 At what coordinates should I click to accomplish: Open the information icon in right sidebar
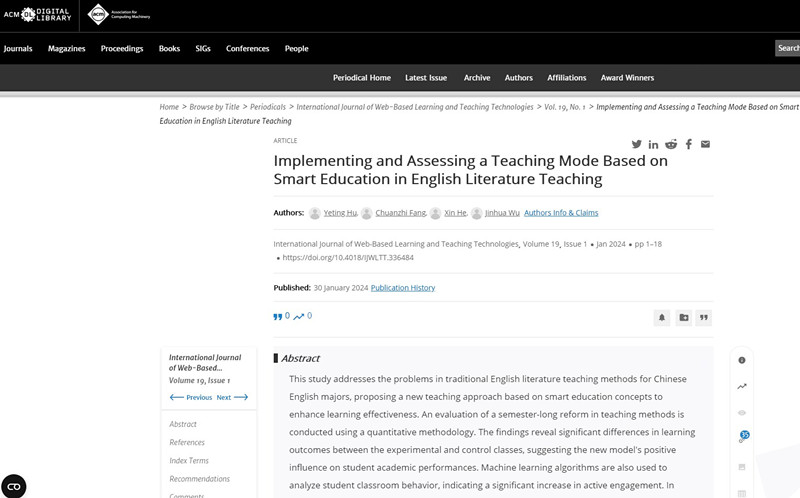pos(742,360)
